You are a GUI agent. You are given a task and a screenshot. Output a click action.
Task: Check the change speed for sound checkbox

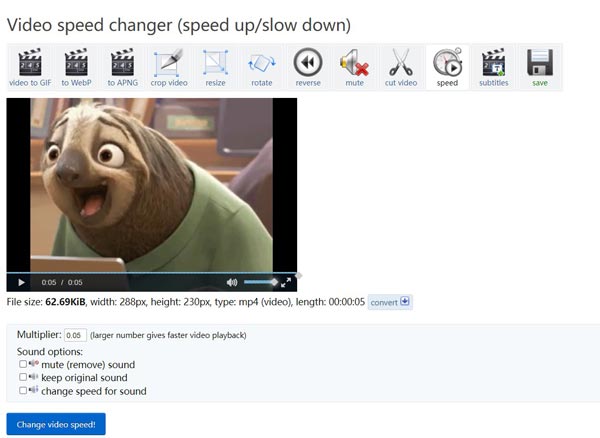[23, 391]
